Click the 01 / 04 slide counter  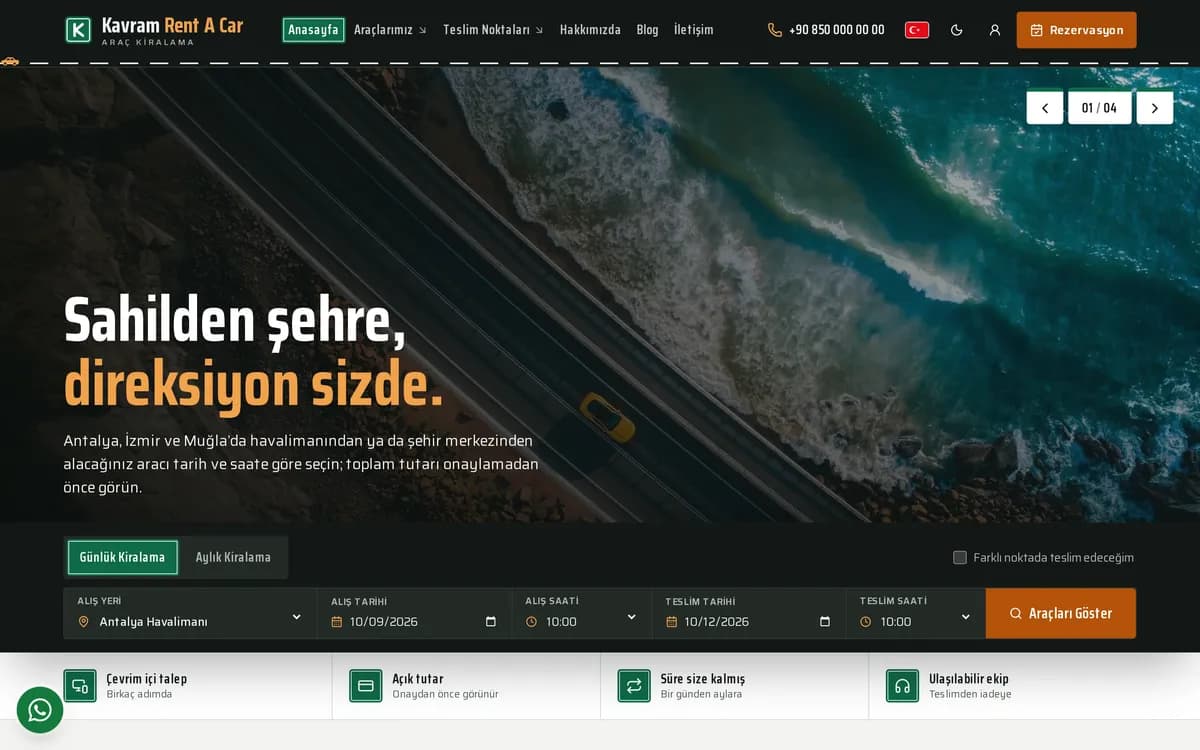[x=1100, y=108]
